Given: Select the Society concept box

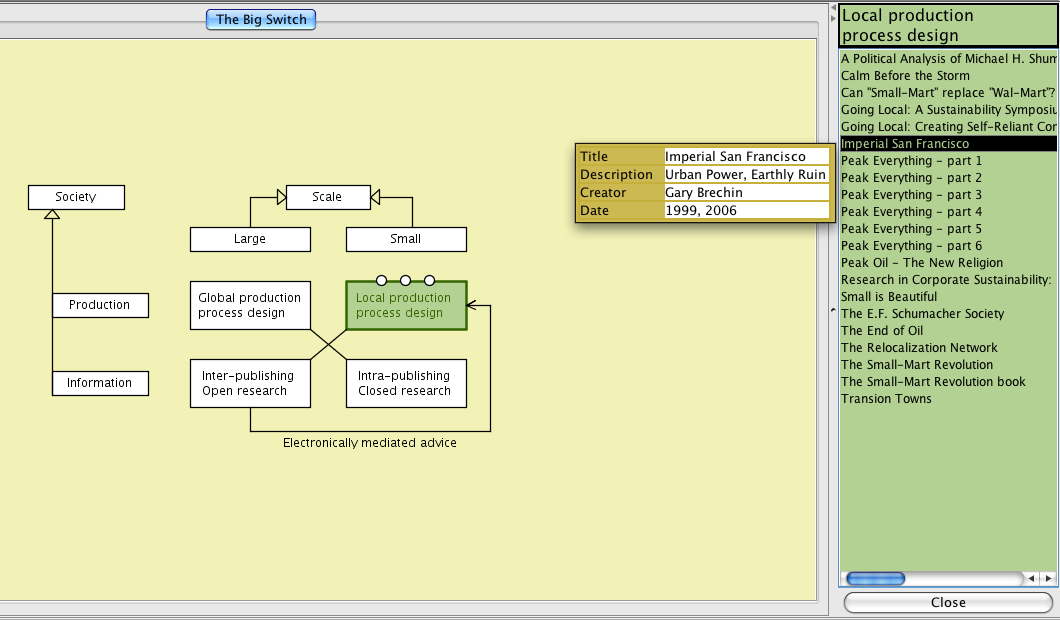Looking at the screenshot, I should click(x=76, y=197).
